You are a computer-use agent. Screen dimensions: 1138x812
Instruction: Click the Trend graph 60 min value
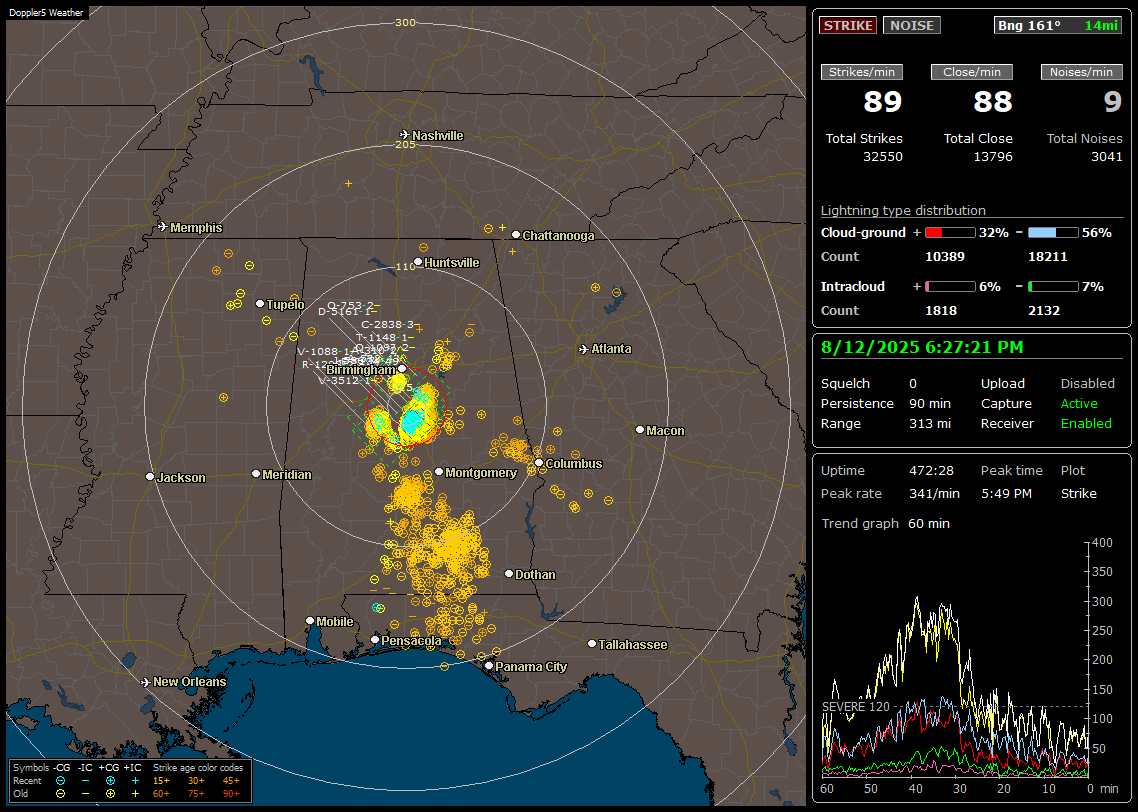[x=928, y=524]
